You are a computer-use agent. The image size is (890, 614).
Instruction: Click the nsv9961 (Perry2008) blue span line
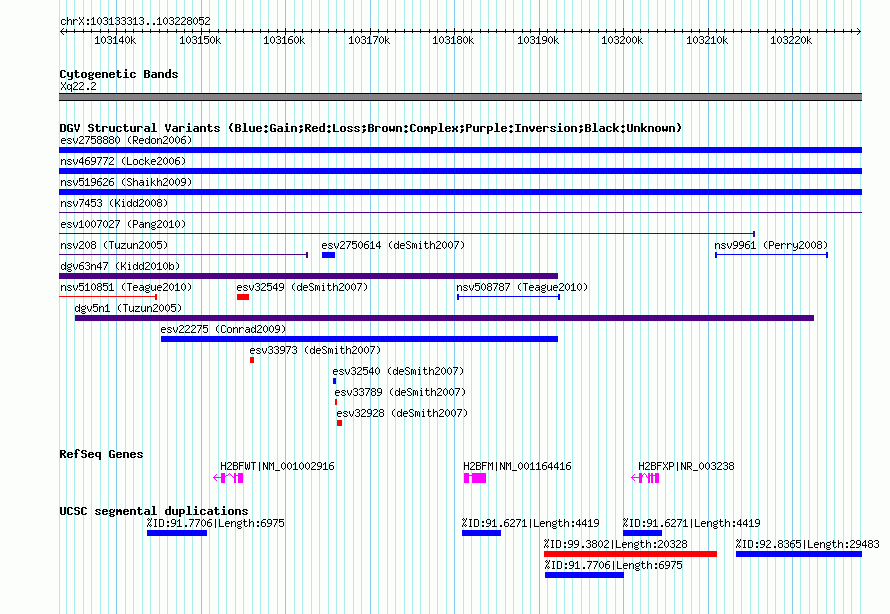pyautogui.click(x=771, y=255)
